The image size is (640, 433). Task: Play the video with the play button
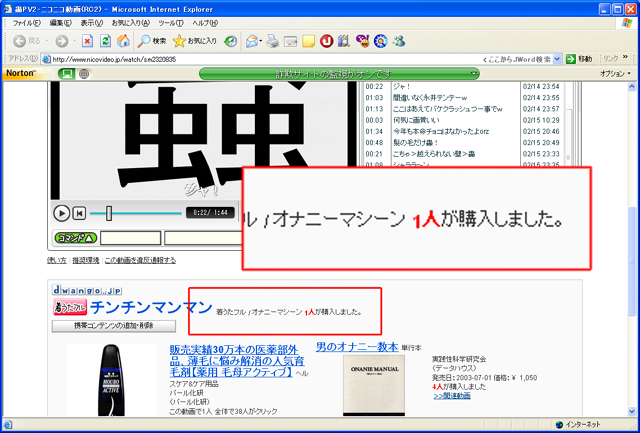click(61, 213)
